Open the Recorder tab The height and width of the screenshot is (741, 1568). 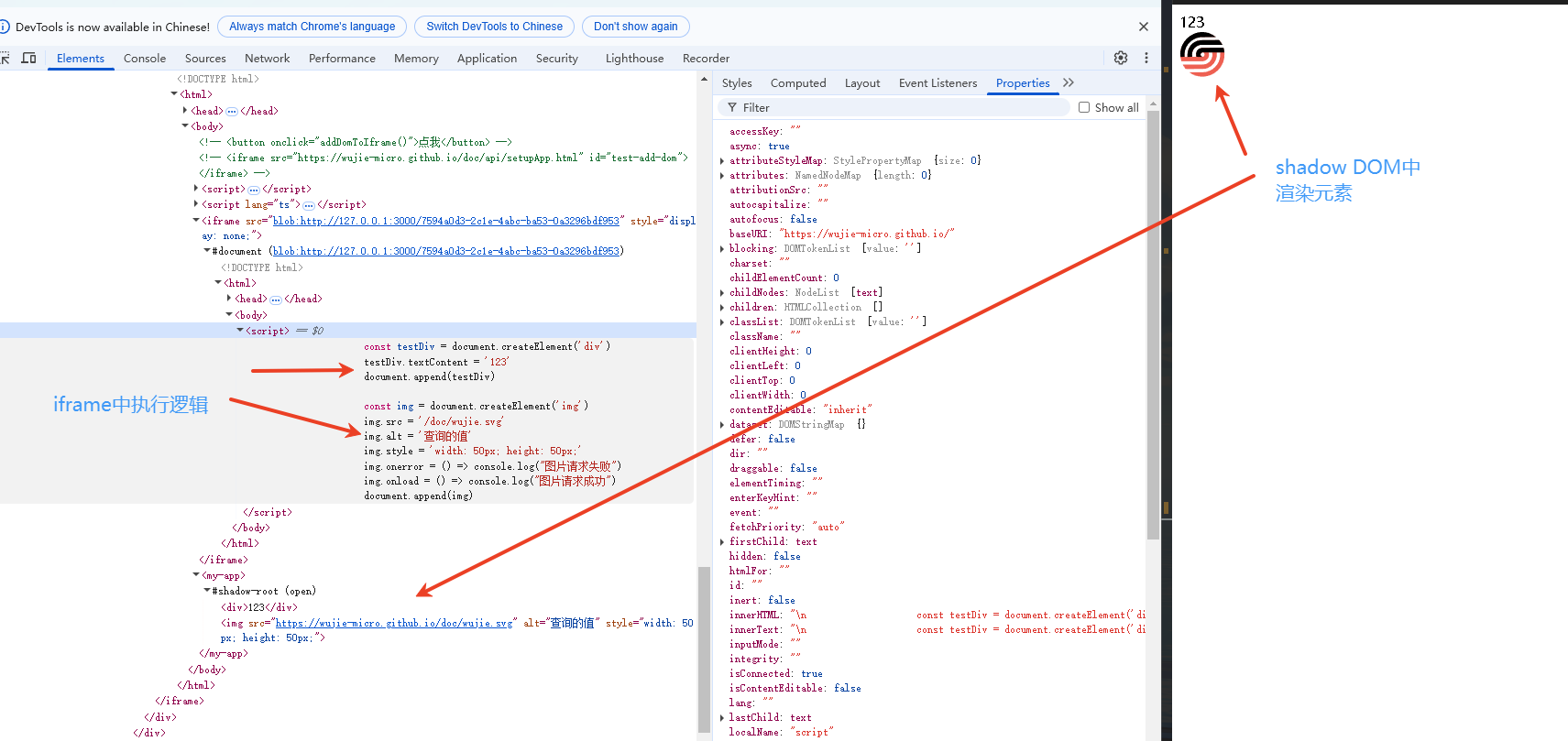[x=706, y=58]
